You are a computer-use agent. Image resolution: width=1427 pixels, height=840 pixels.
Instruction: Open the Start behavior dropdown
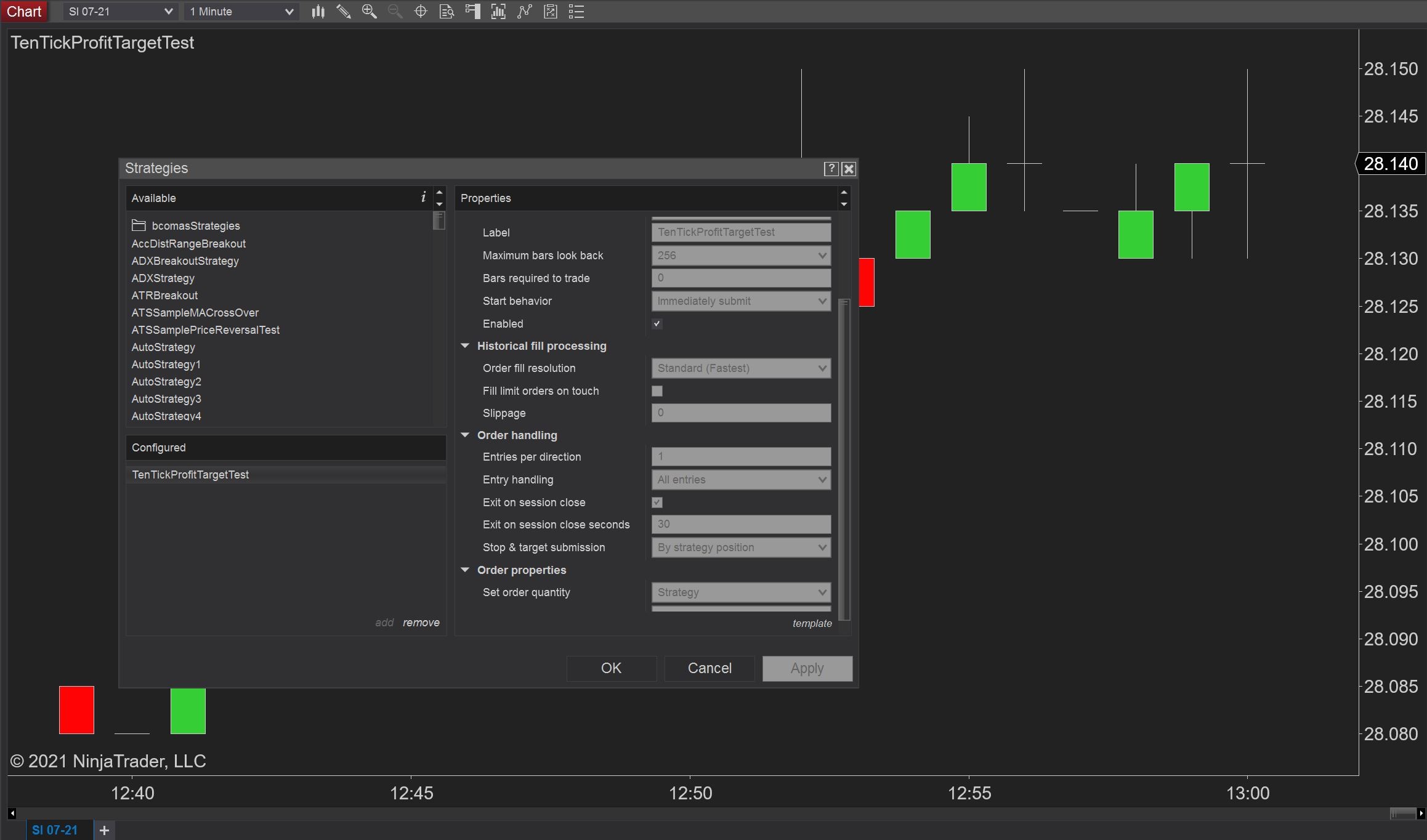(741, 301)
